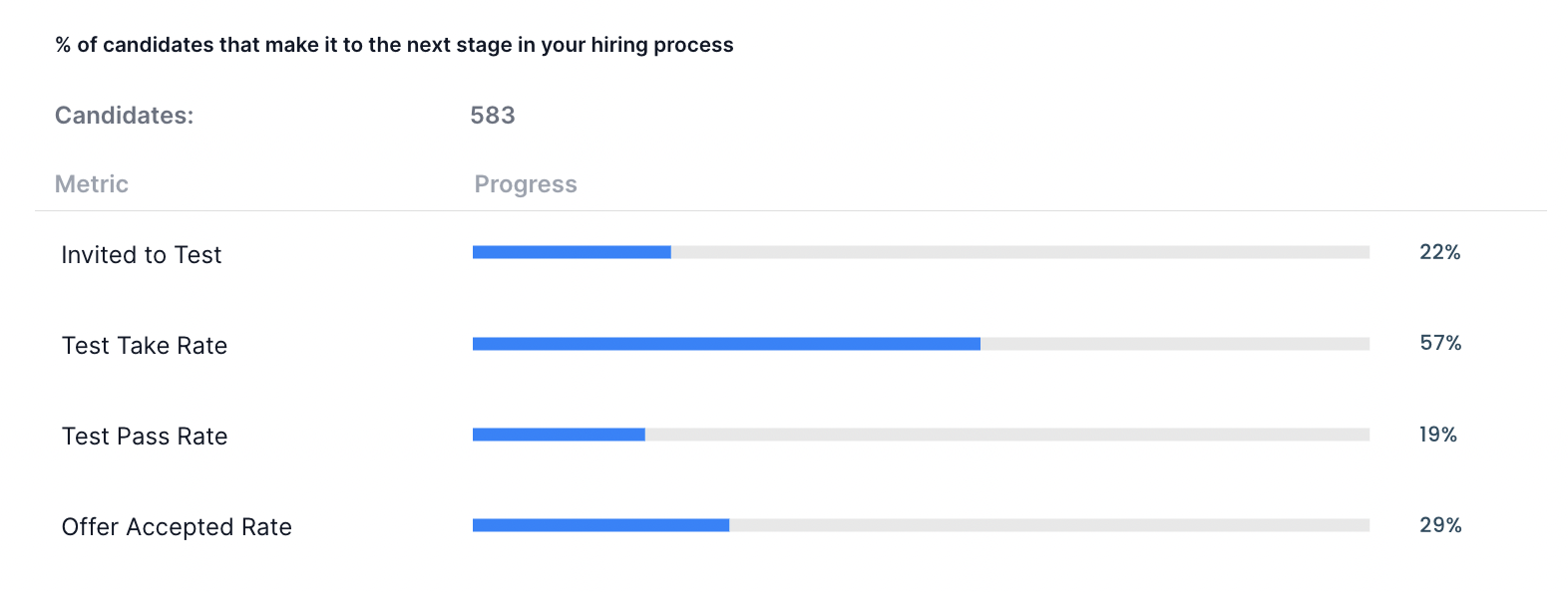1568x592 pixels.
Task: Click the Metric column header
Action: pos(92,184)
